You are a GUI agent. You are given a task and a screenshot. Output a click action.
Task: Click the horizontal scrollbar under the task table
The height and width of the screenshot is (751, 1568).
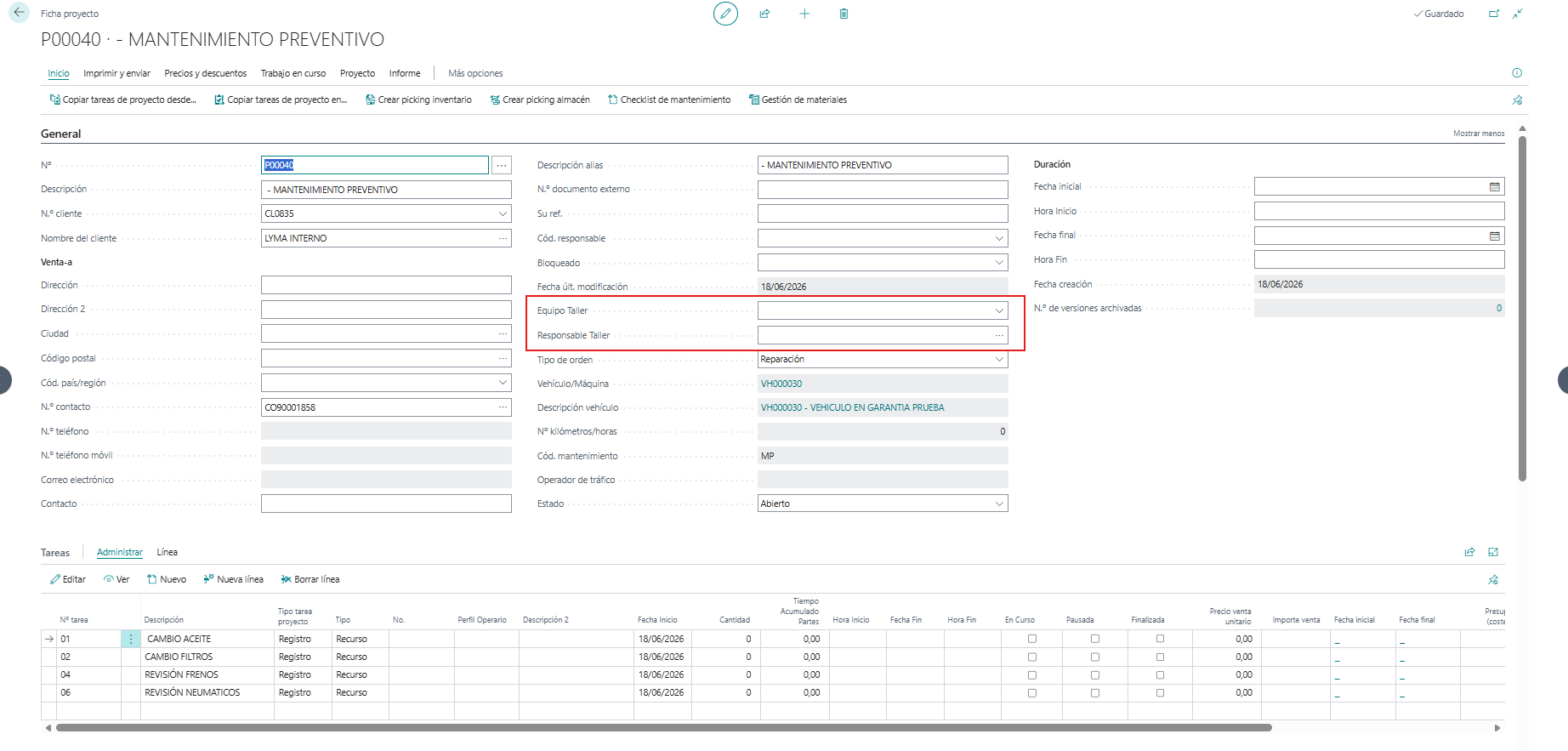[x=663, y=728]
